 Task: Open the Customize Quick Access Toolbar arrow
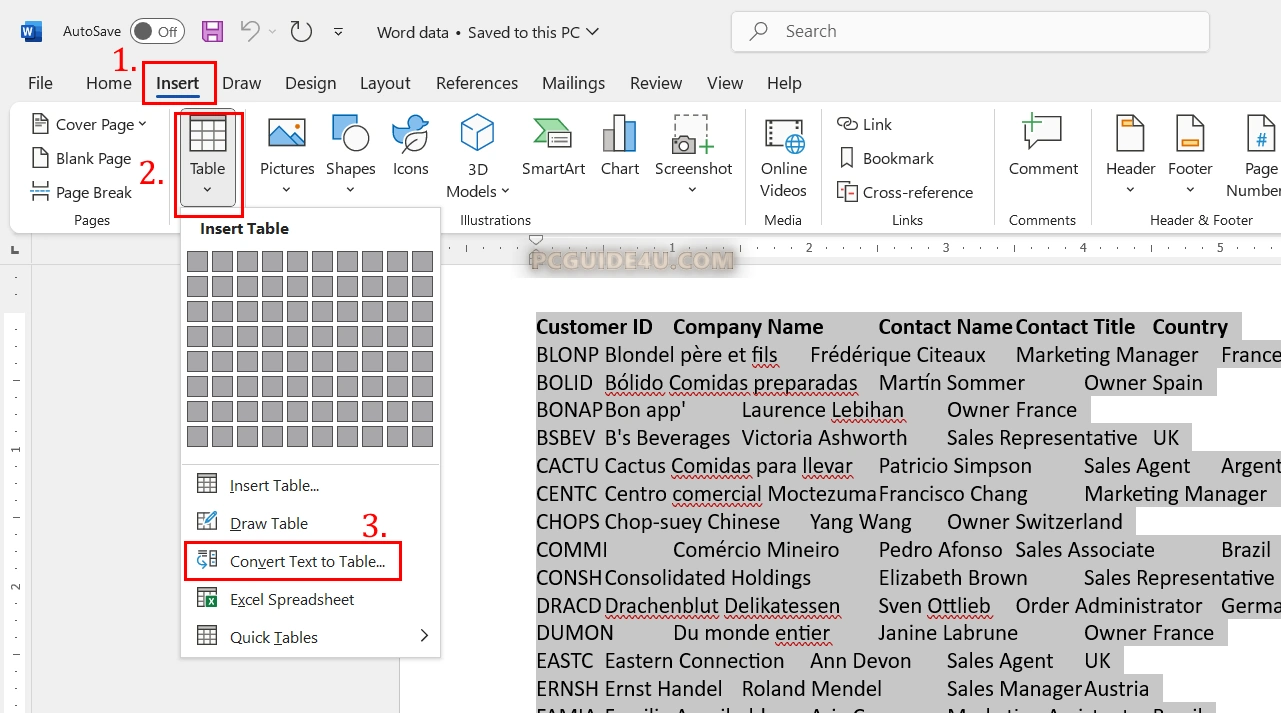338,32
